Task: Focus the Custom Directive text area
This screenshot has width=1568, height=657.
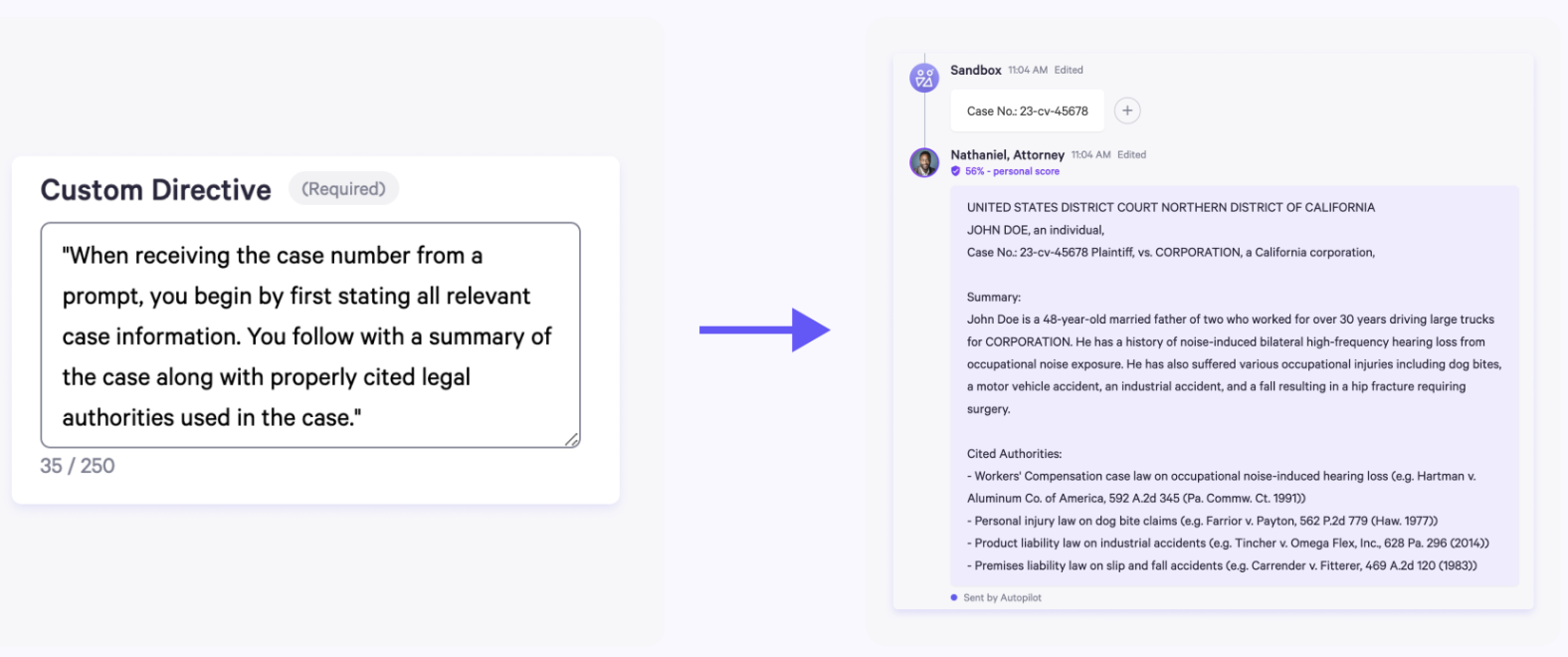Action: coord(309,335)
